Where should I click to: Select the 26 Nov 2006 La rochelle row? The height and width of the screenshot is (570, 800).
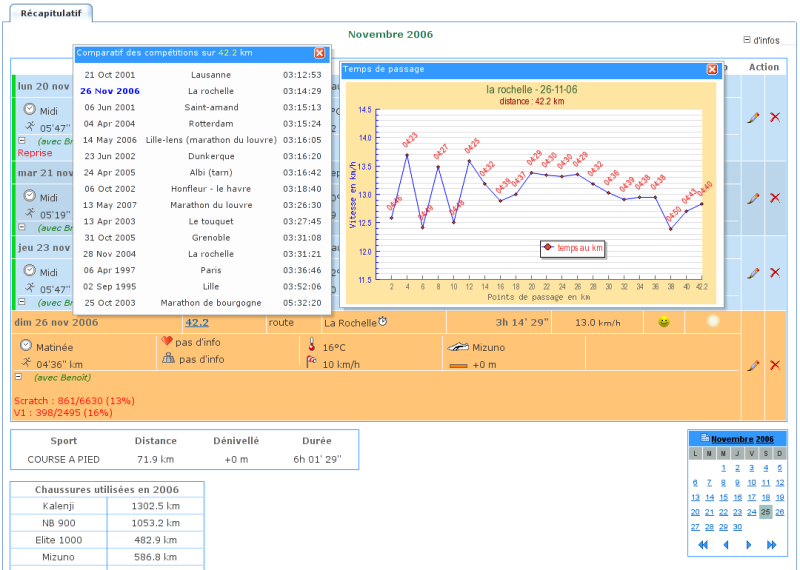203,91
